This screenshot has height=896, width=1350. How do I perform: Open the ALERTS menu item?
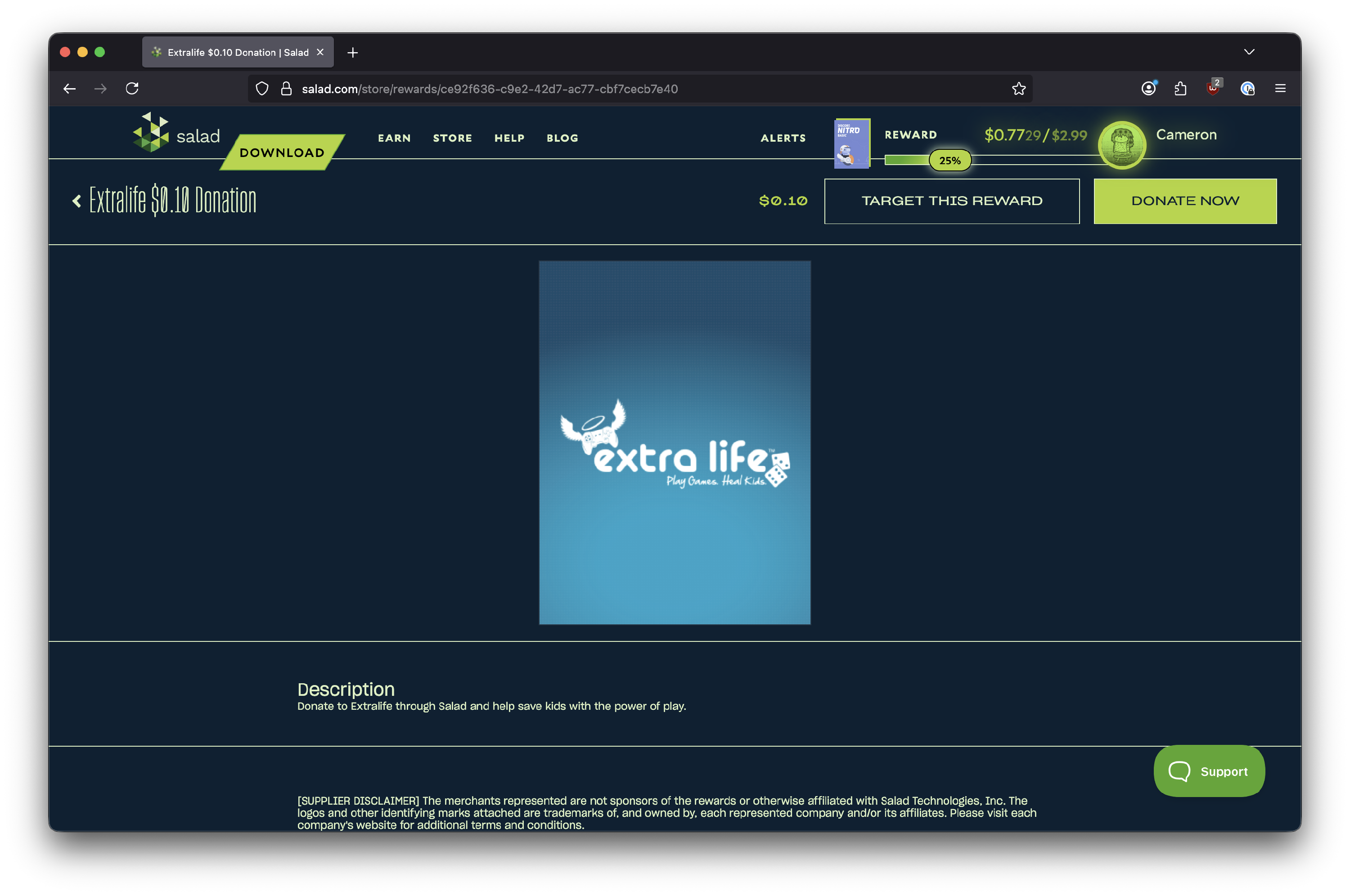point(783,138)
